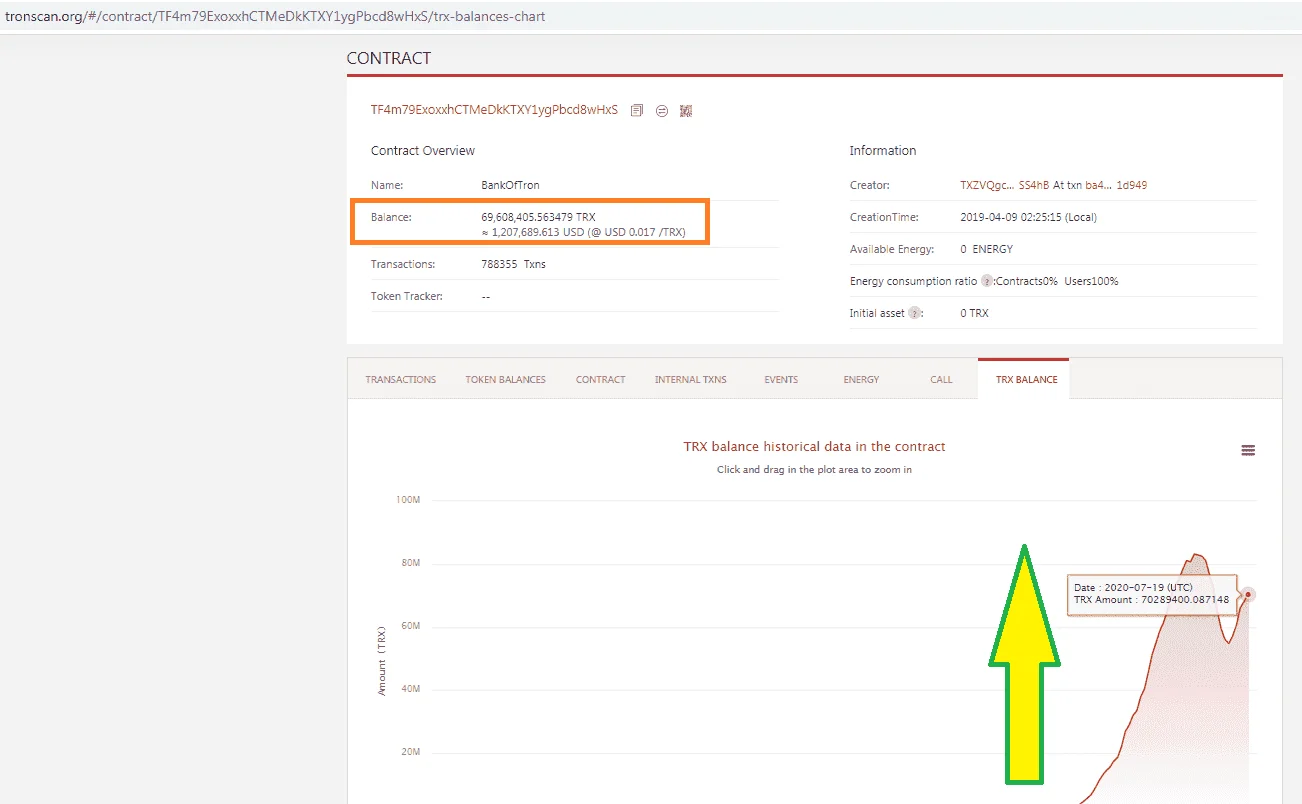This screenshot has height=804, width=1302.
Task: Click the 40M y-axis label
Action: point(410,689)
